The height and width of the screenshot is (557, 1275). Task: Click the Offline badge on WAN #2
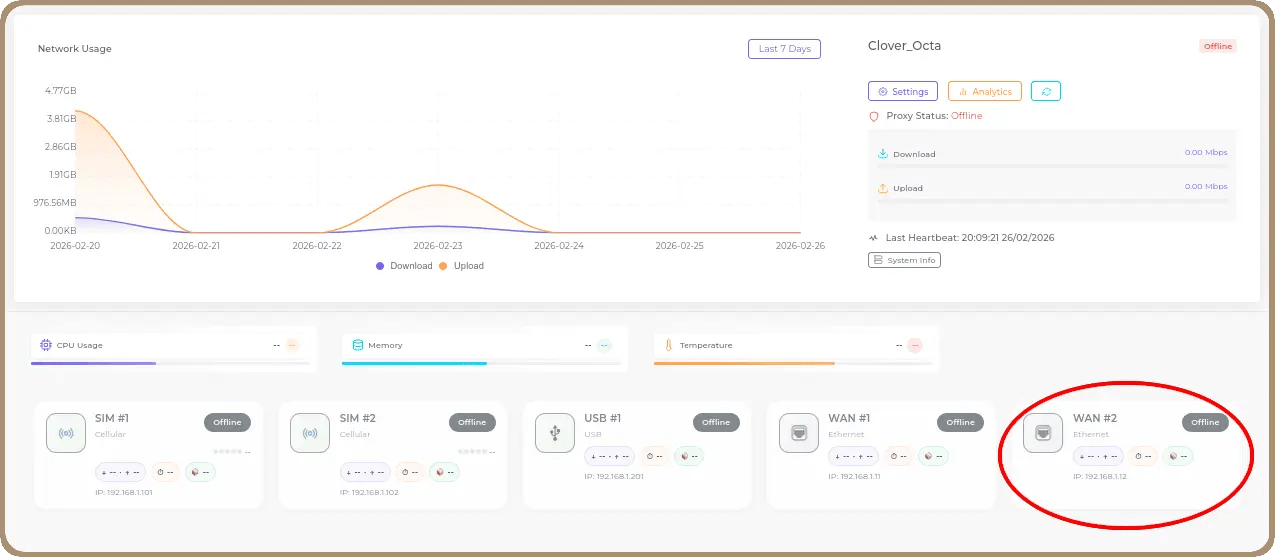pyautogui.click(x=1205, y=422)
